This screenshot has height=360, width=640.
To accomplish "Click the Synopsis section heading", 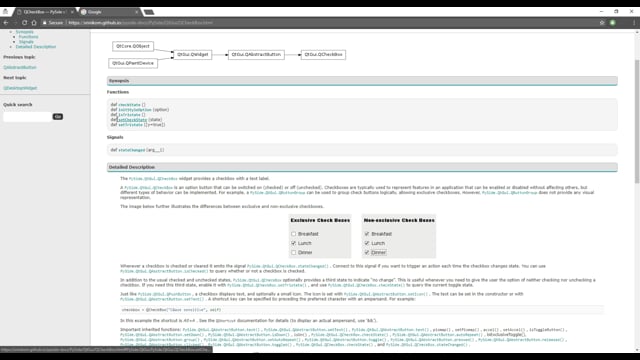I will click(x=362, y=81).
